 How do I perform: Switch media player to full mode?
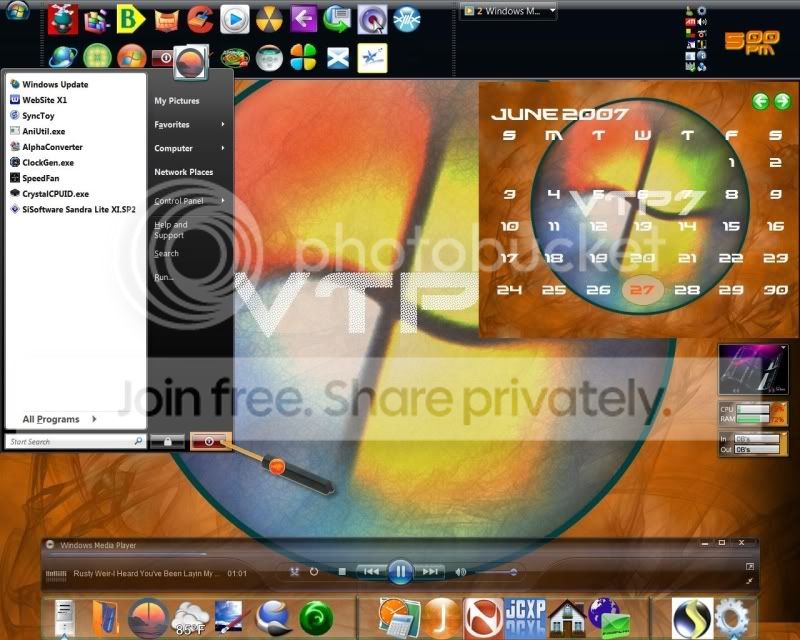(749, 567)
